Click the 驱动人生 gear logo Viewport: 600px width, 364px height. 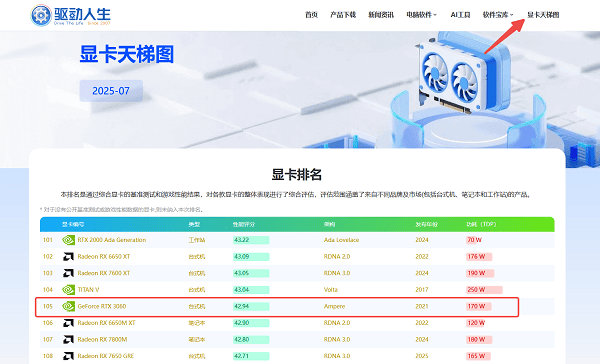point(41,15)
